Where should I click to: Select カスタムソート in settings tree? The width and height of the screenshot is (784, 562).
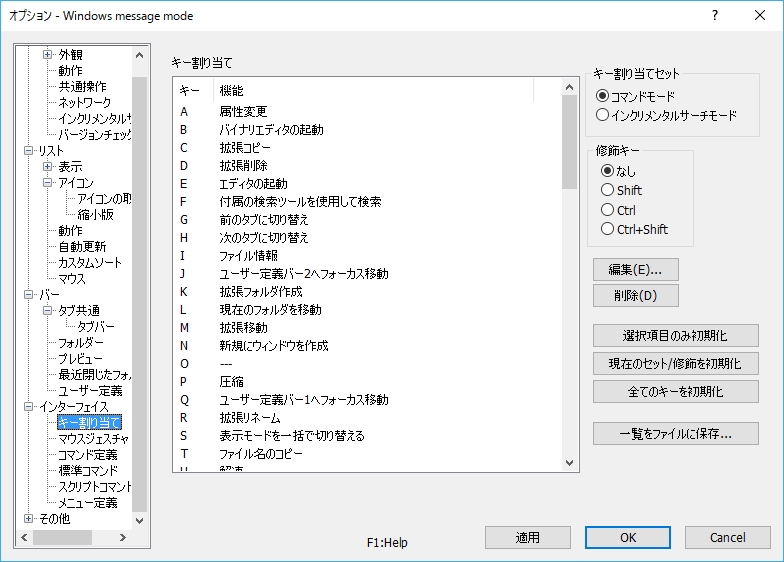90,262
